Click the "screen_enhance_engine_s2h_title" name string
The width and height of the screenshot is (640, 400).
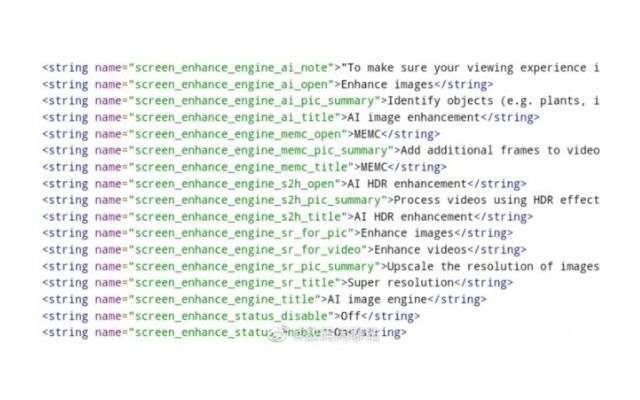(238, 217)
